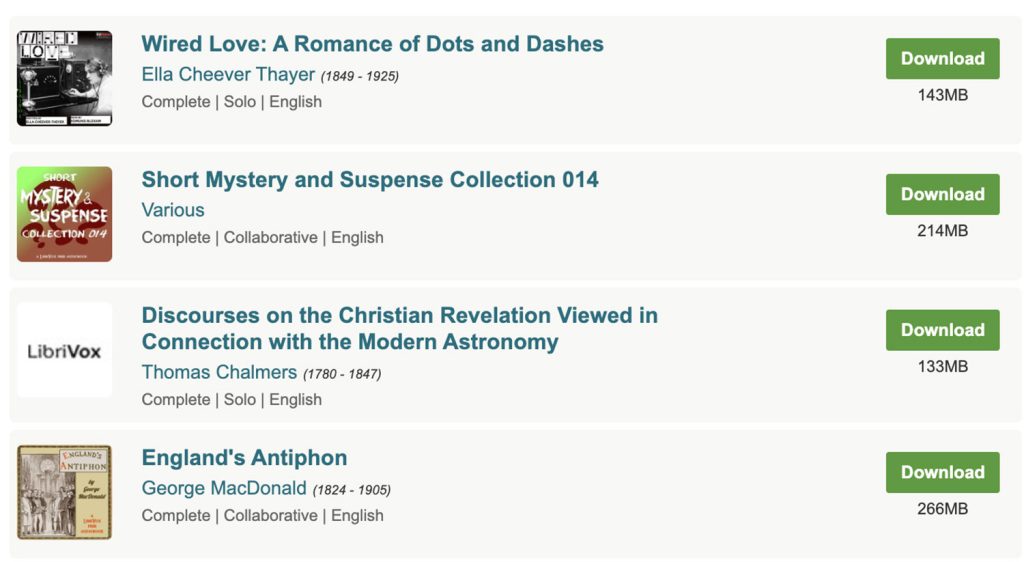
Task: Open Short Mystery and Suspense Collection 014 title
Action: click(370, 180)
